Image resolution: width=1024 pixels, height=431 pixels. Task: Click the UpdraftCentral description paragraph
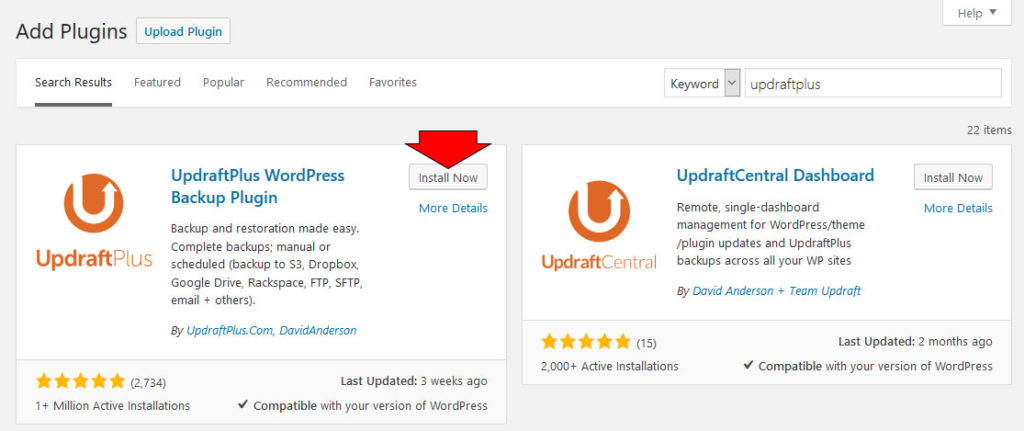pyautogui.click(x=771, y=234)
